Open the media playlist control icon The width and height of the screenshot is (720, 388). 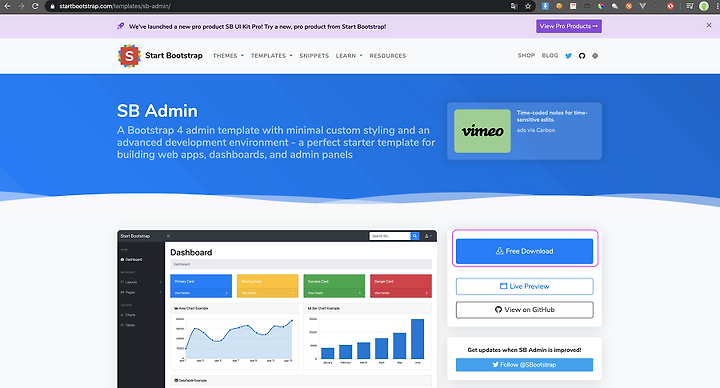tap(690, 6)
